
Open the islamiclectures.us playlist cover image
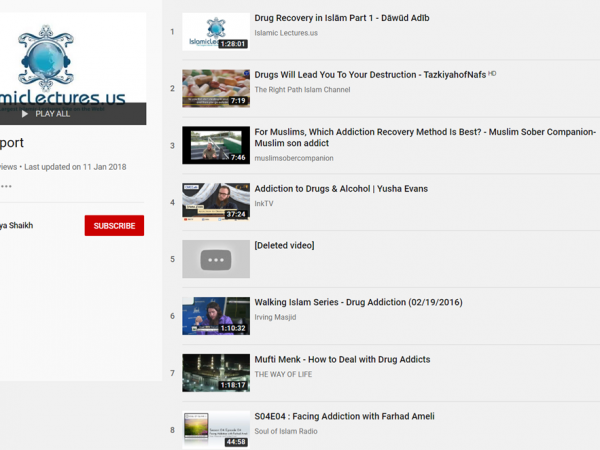click(73, 69)
